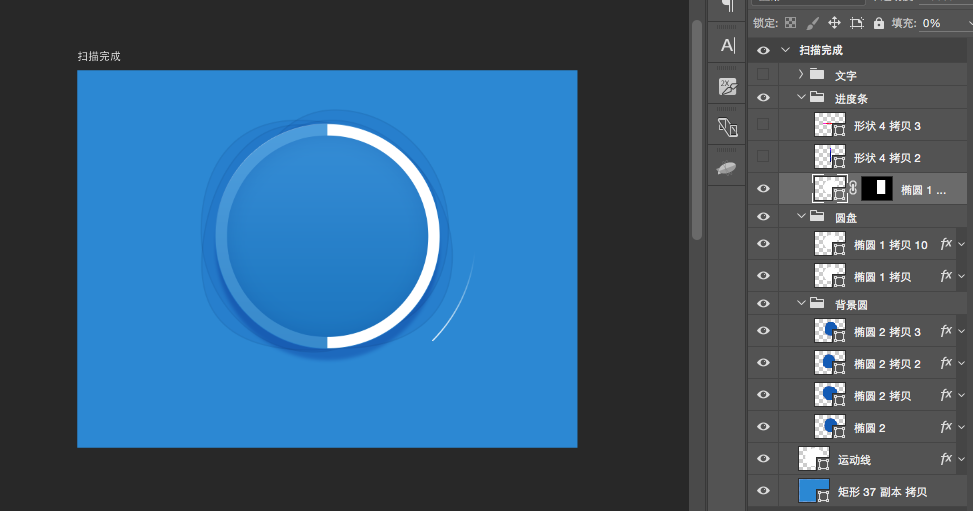Click fx icon on 椭圆 2 拷贝 3
Image resolution: width=973 pixels, height=511 pixels.
tap(946, 331)
